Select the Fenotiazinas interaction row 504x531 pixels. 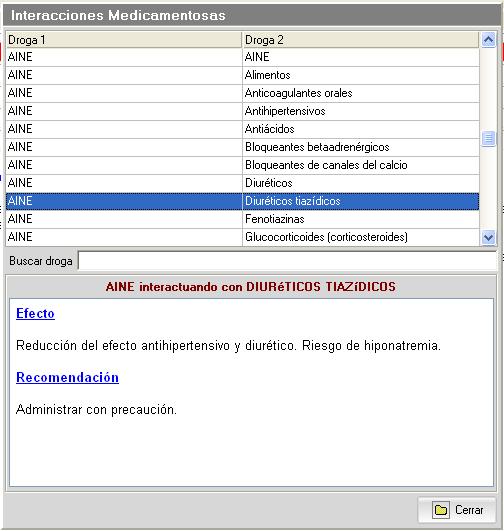(243, 219)
